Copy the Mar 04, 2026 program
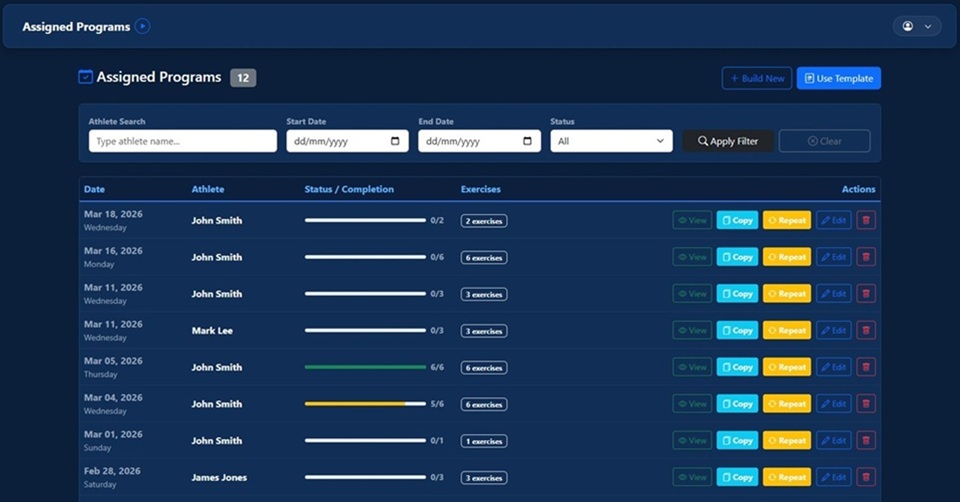Screen dimensions: 960x502 tap(737, 404)
